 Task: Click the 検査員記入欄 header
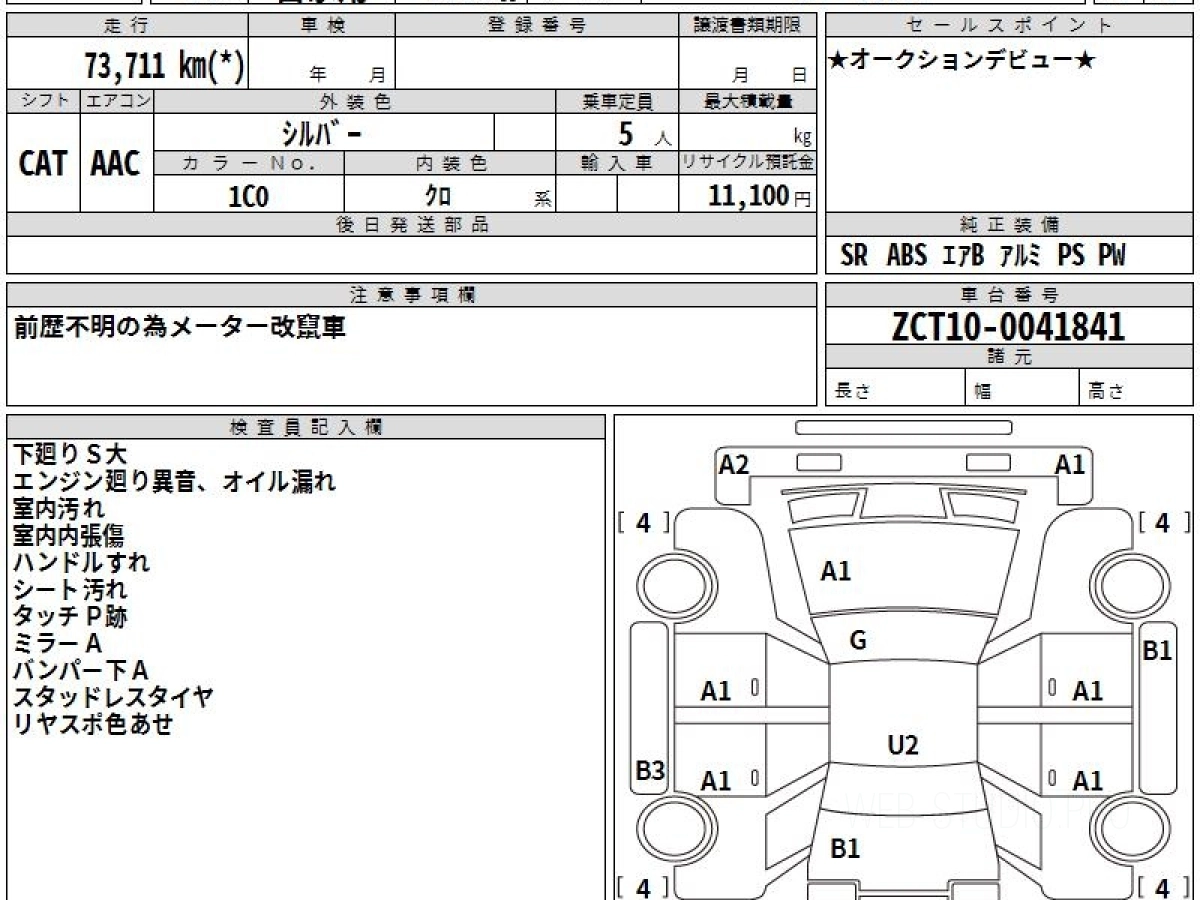306,427
